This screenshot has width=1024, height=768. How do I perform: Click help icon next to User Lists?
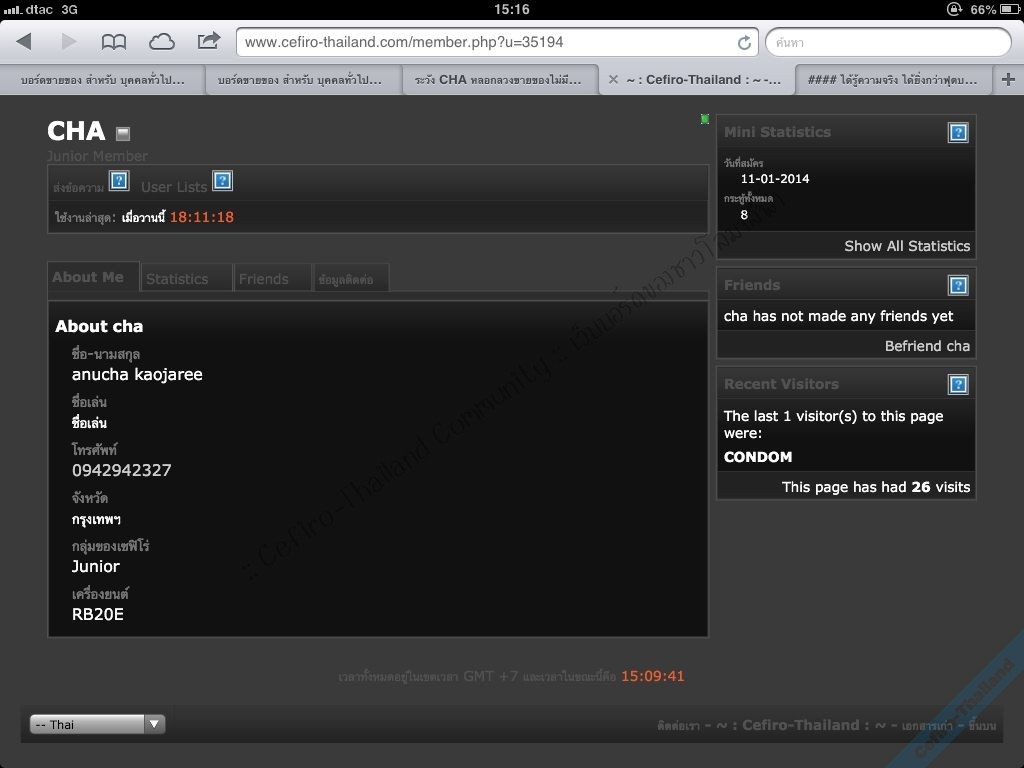pyautogui.click(x=223, y=181)
